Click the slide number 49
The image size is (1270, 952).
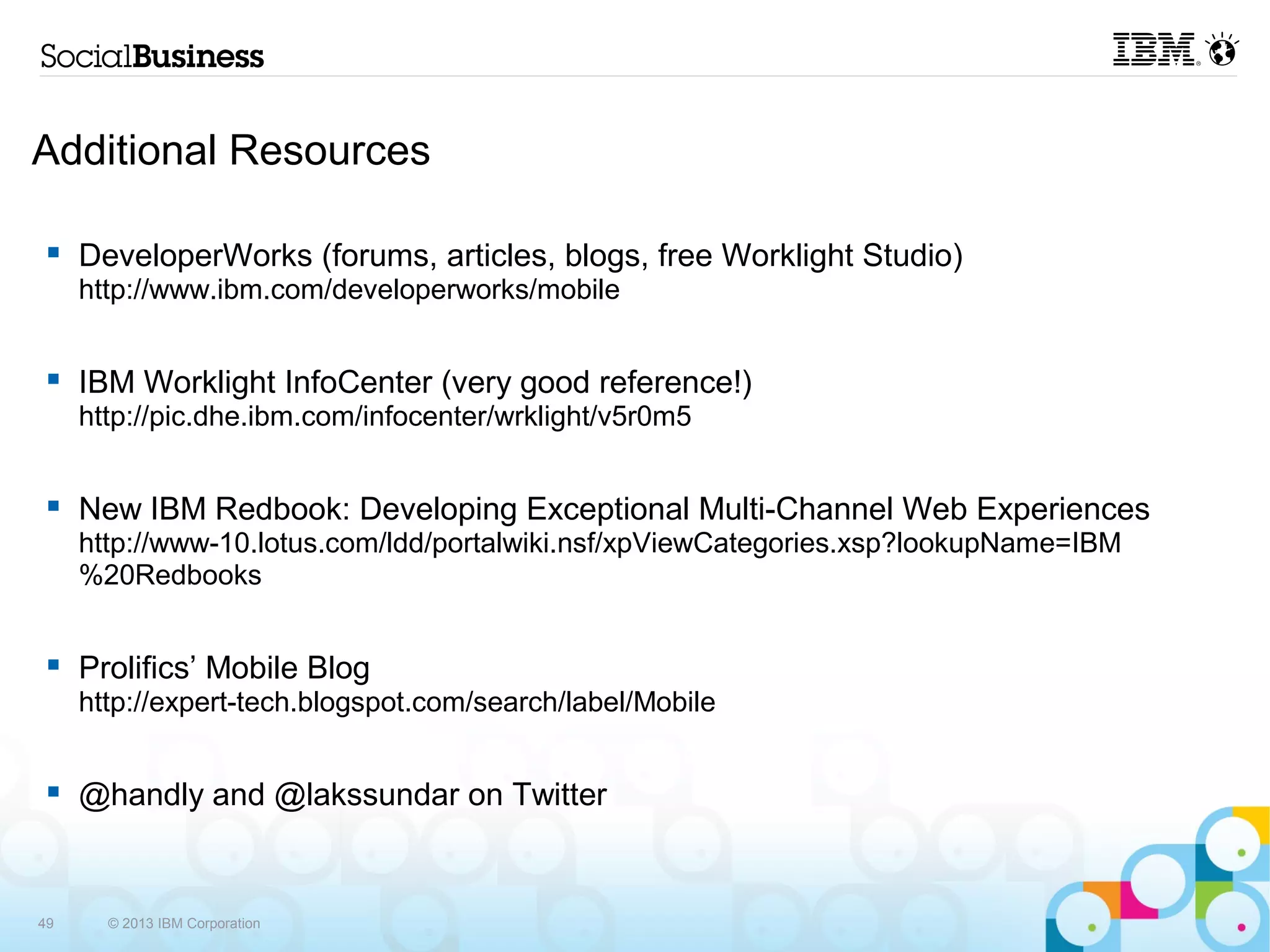click(x=46, y=923)
